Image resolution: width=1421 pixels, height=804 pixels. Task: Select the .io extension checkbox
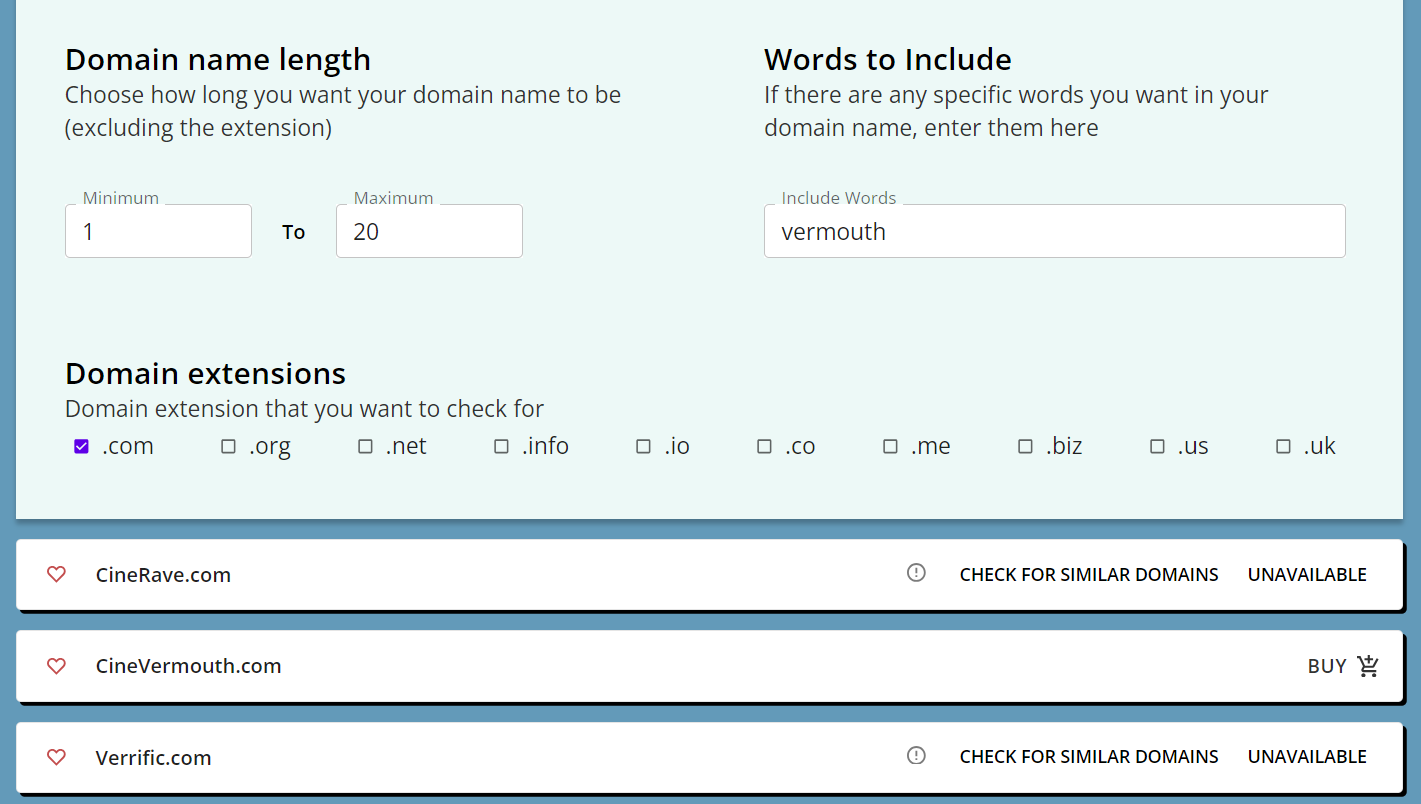[643, 447]
